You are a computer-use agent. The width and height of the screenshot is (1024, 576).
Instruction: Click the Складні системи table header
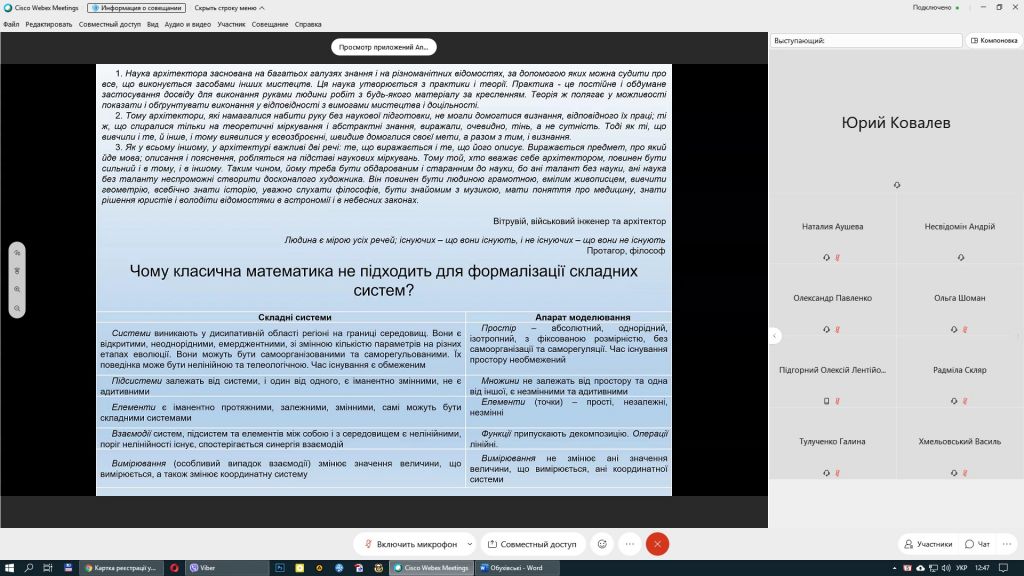coord(295,317)
